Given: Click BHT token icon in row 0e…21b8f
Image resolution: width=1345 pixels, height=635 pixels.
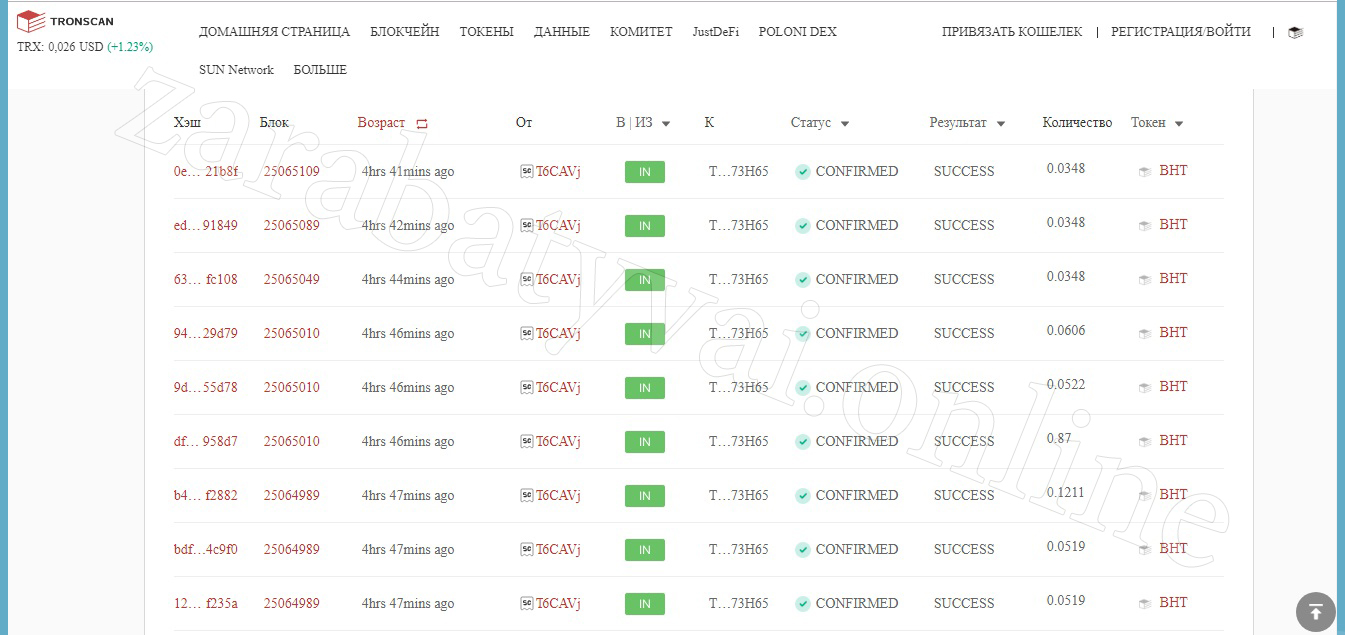Looking at the screenshot, I should 1145,171.
